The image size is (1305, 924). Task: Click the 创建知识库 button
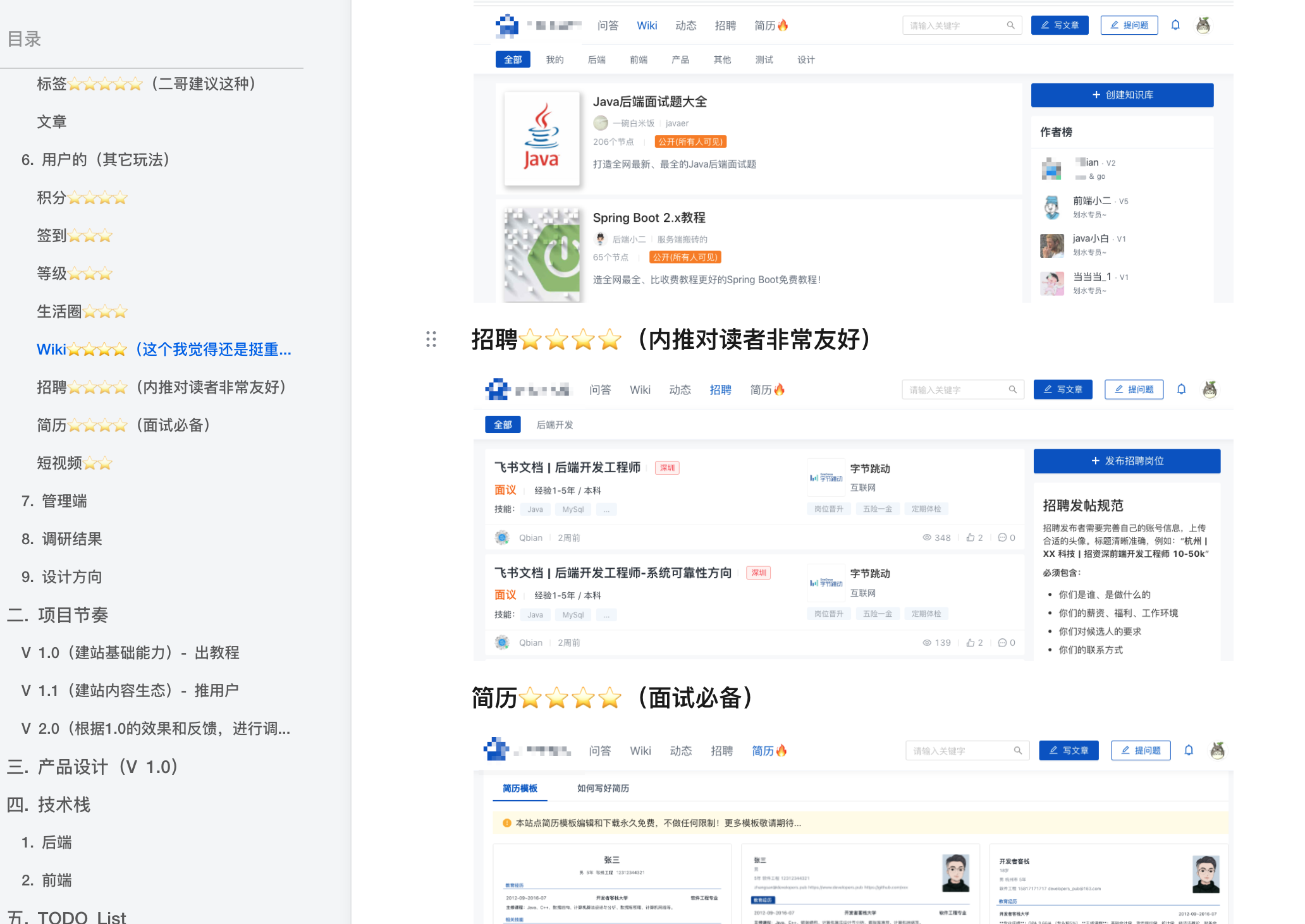pos(1122,95)
